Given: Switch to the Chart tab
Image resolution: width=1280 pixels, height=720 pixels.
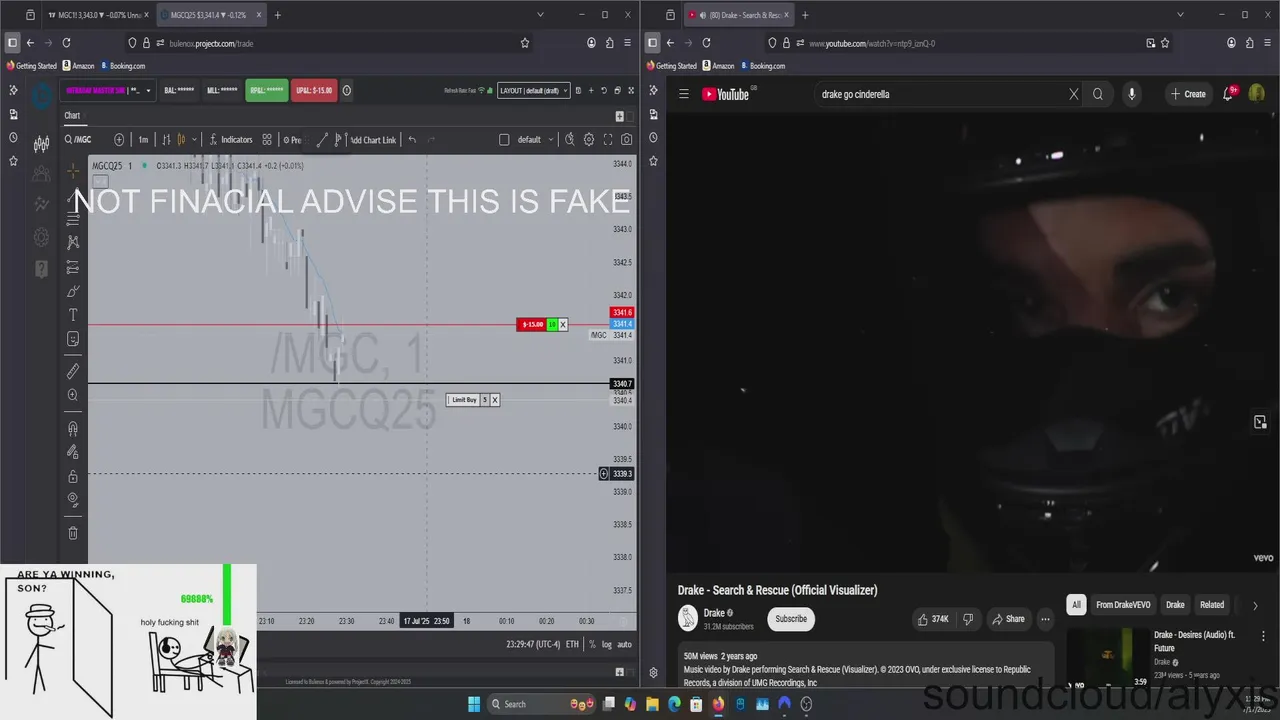Looking at the screenshot, I should pos(72,116).
